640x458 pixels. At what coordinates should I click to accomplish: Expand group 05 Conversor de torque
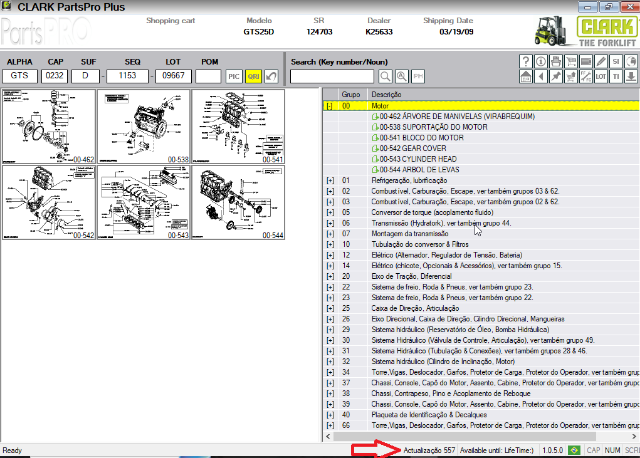point(330,212)
